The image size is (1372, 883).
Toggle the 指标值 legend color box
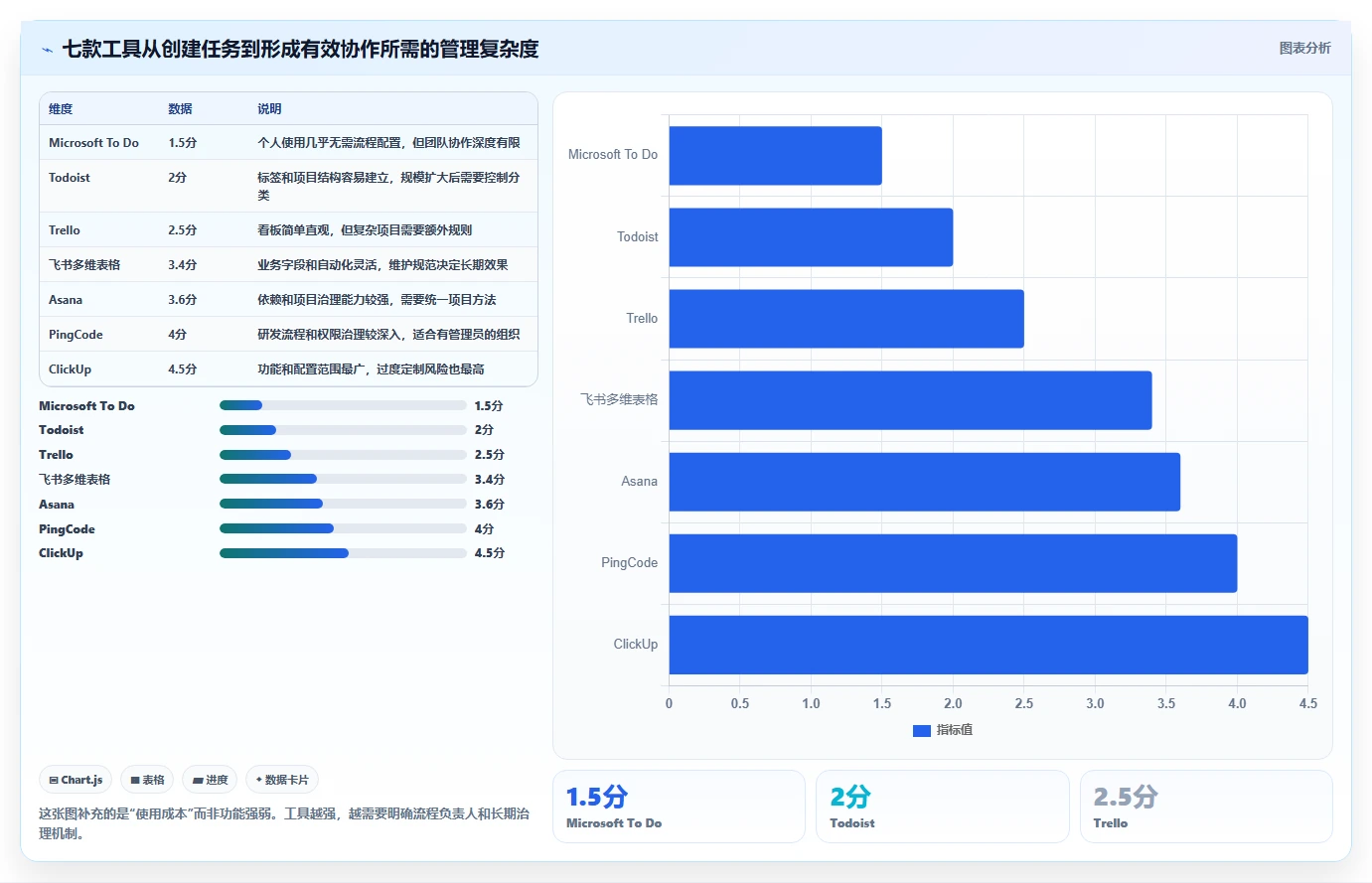tap(921, 730)
